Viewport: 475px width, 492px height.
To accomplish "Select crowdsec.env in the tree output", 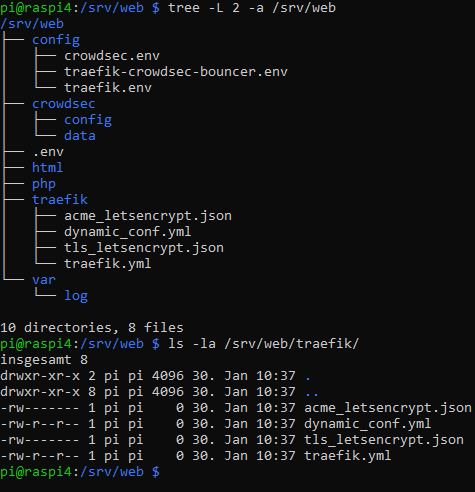I will click(112, 56).
